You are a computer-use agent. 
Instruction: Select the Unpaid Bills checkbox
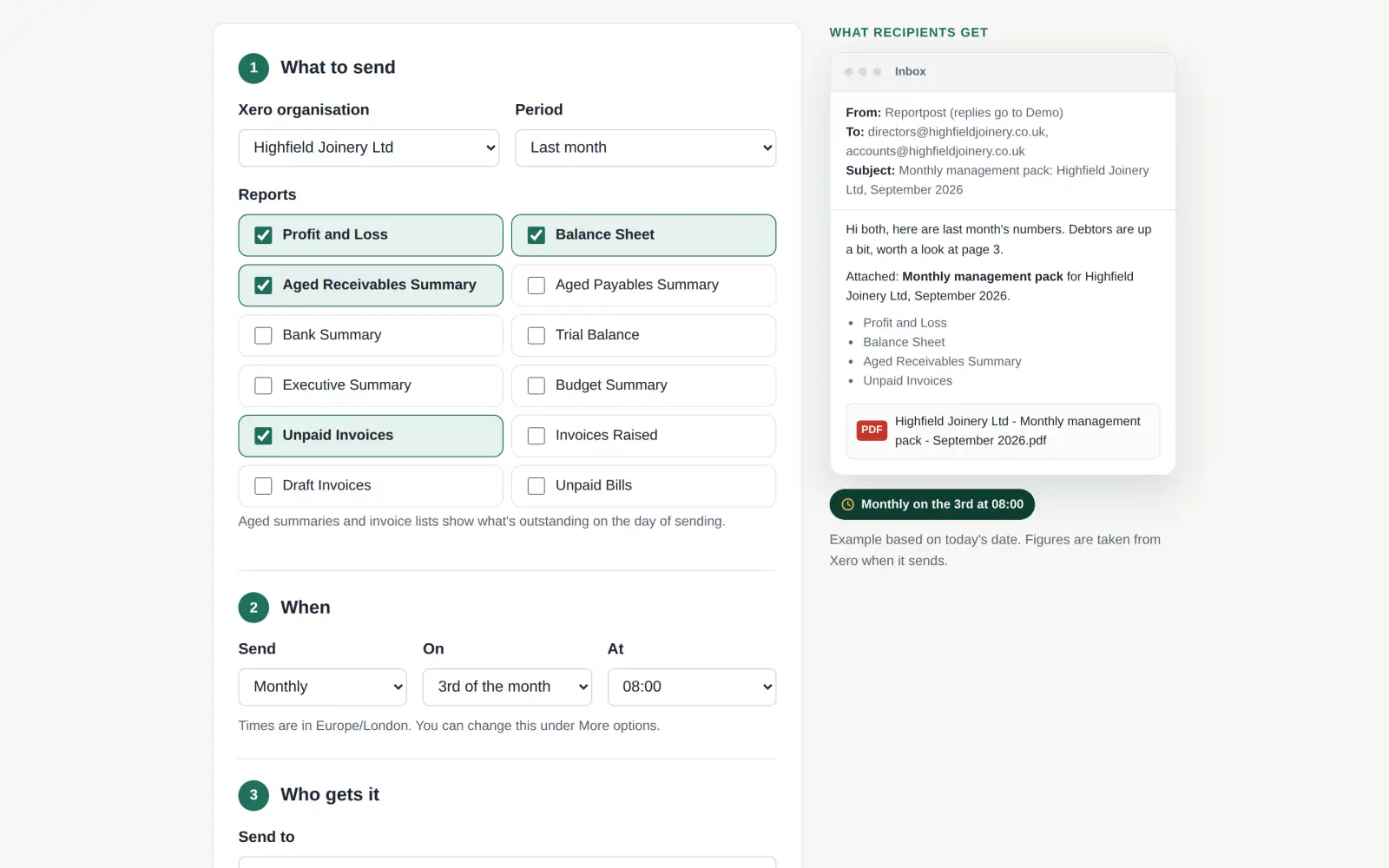(537, 486)
